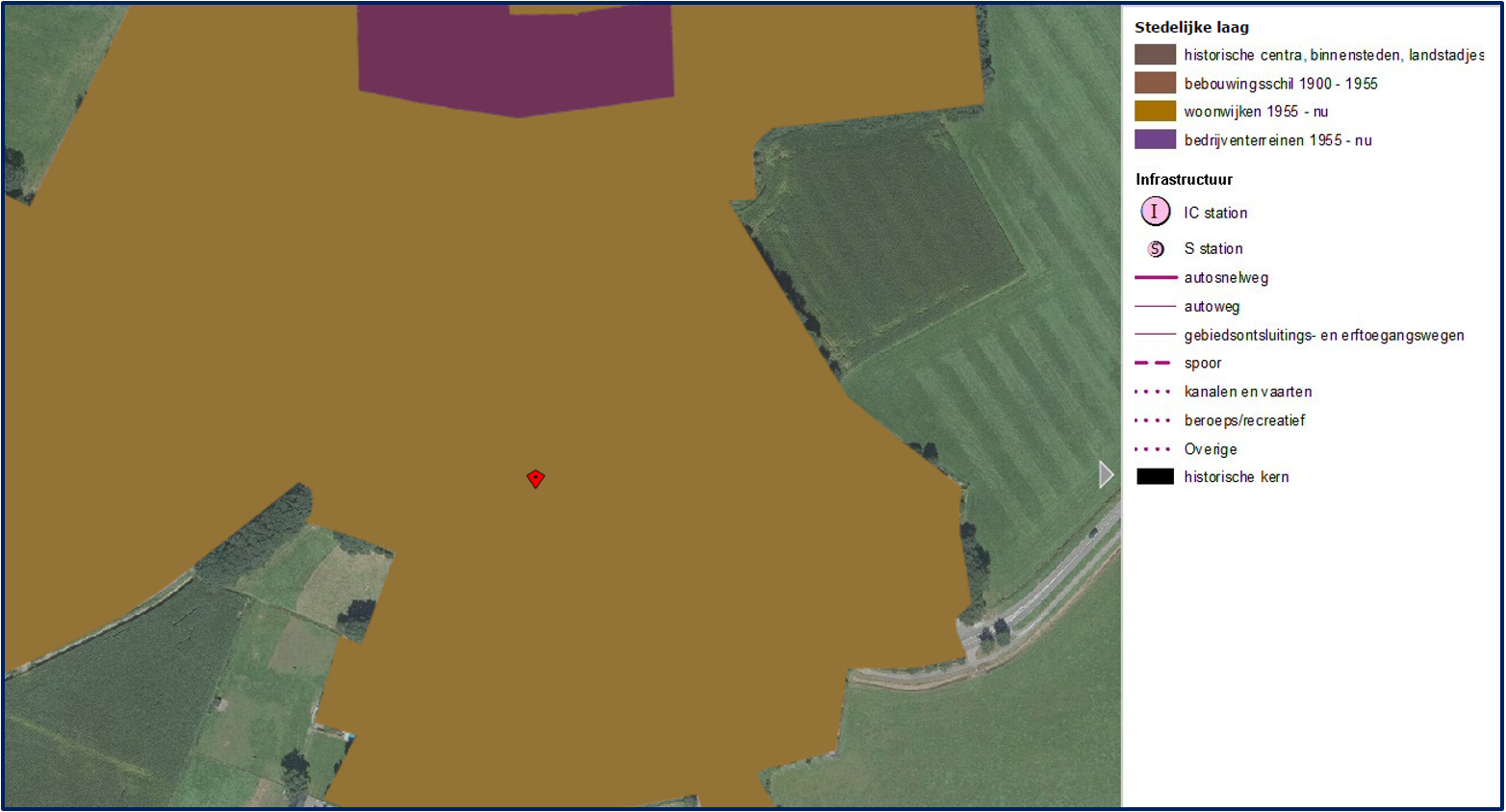Click the Overige dotted line symbol
1506x812 pixels.
tap(1153, 449)
